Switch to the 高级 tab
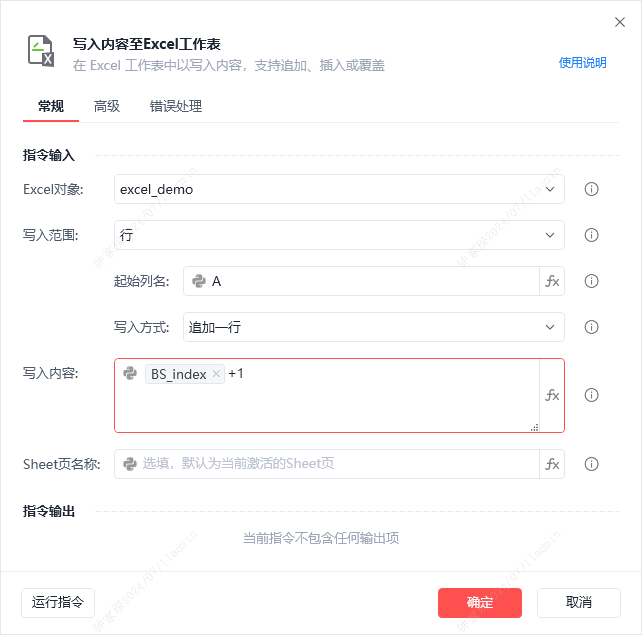The image size is (642, 635). click(x=106, y=106)
